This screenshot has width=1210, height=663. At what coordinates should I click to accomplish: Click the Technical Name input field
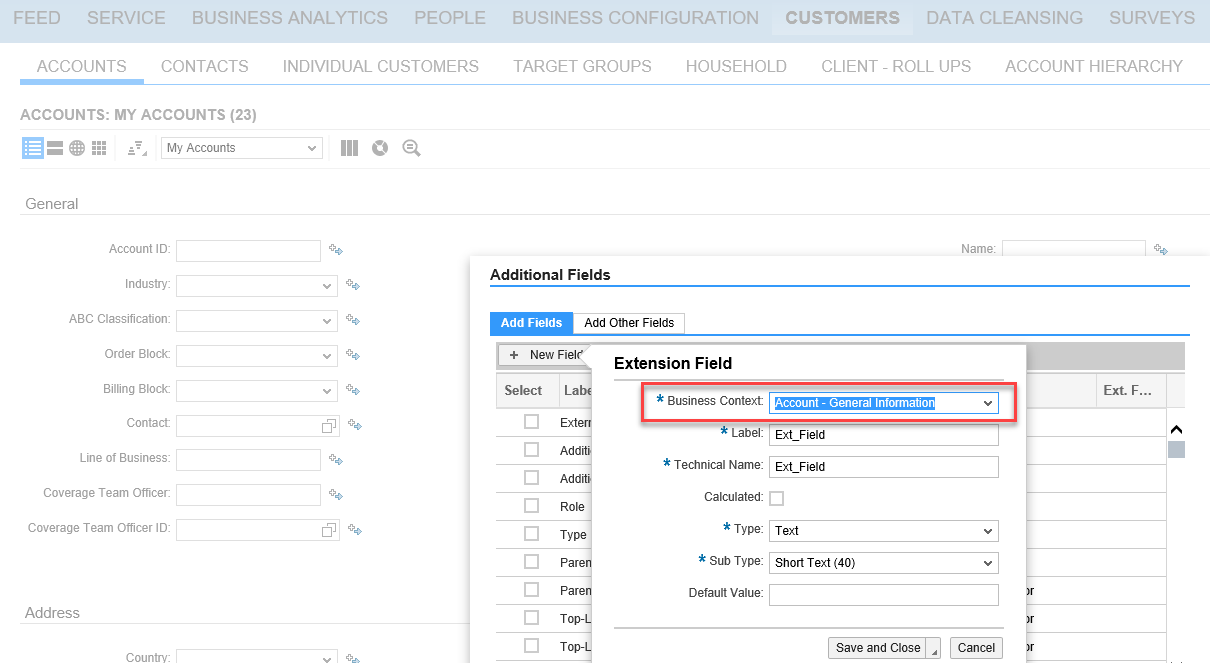click(884, 467)
